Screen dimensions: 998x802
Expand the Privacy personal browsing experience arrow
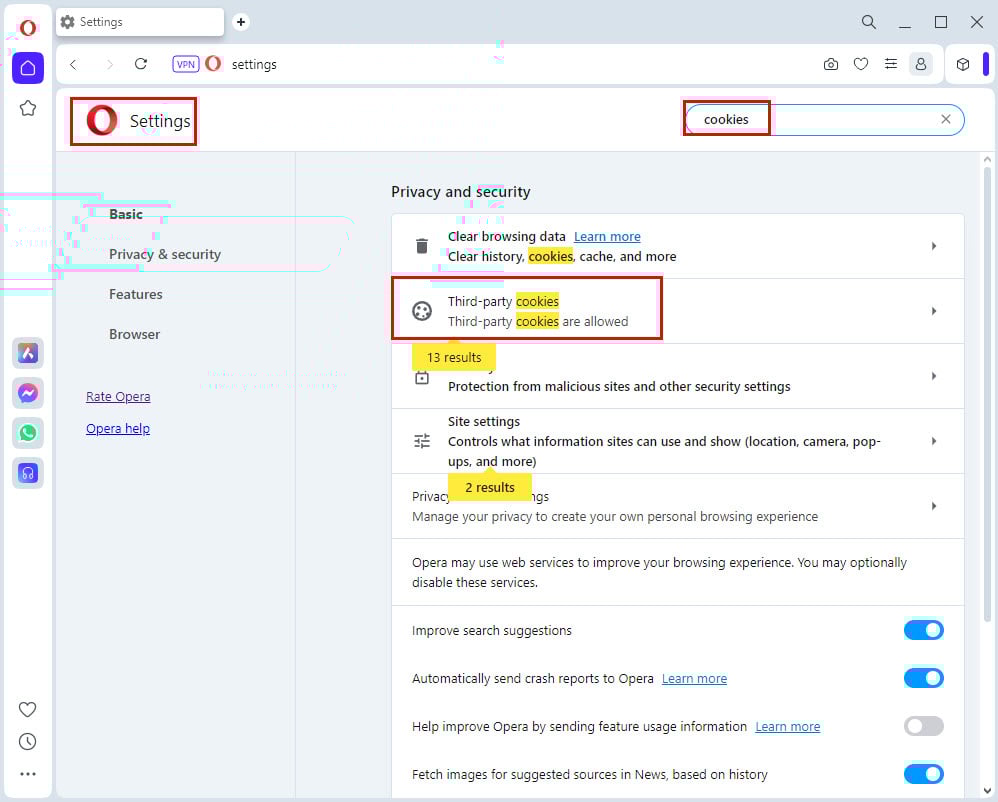pos(934,506)
